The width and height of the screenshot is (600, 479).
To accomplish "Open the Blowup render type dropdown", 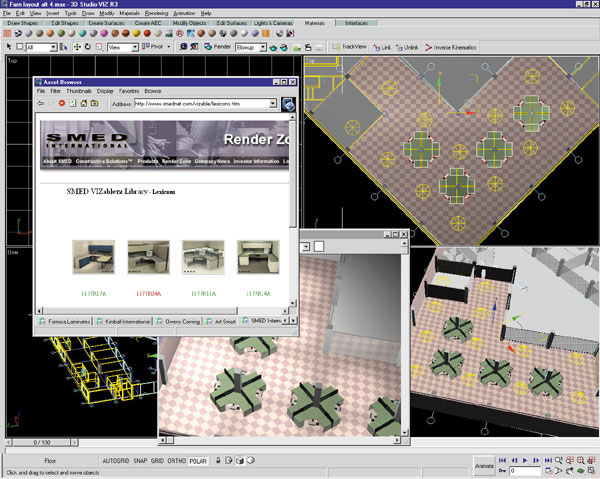I will (263, 47).
